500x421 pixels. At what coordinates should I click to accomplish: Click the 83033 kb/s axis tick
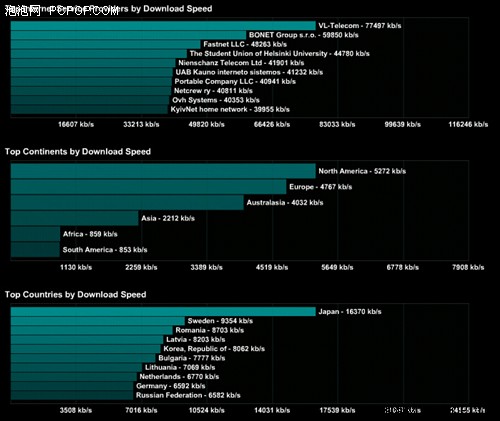point(337,124)
